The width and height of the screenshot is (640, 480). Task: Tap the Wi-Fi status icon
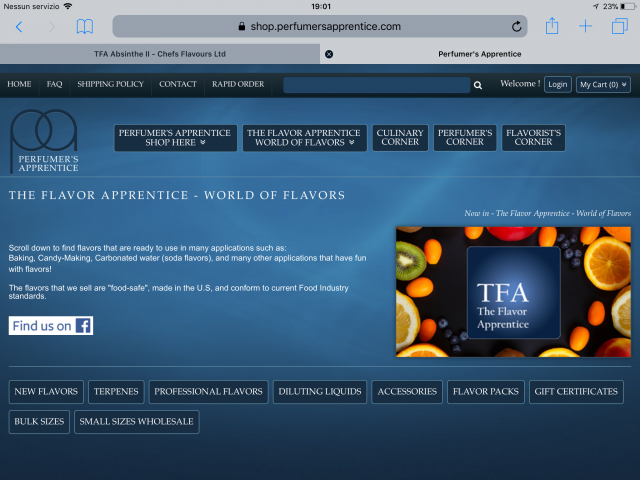pos(68,6)
